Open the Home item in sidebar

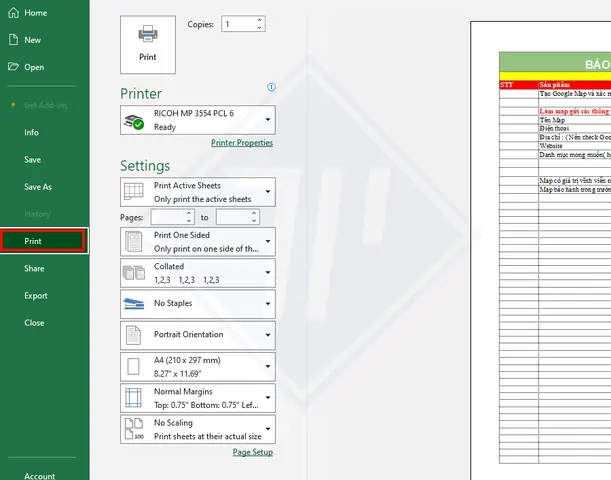(35, 13)
